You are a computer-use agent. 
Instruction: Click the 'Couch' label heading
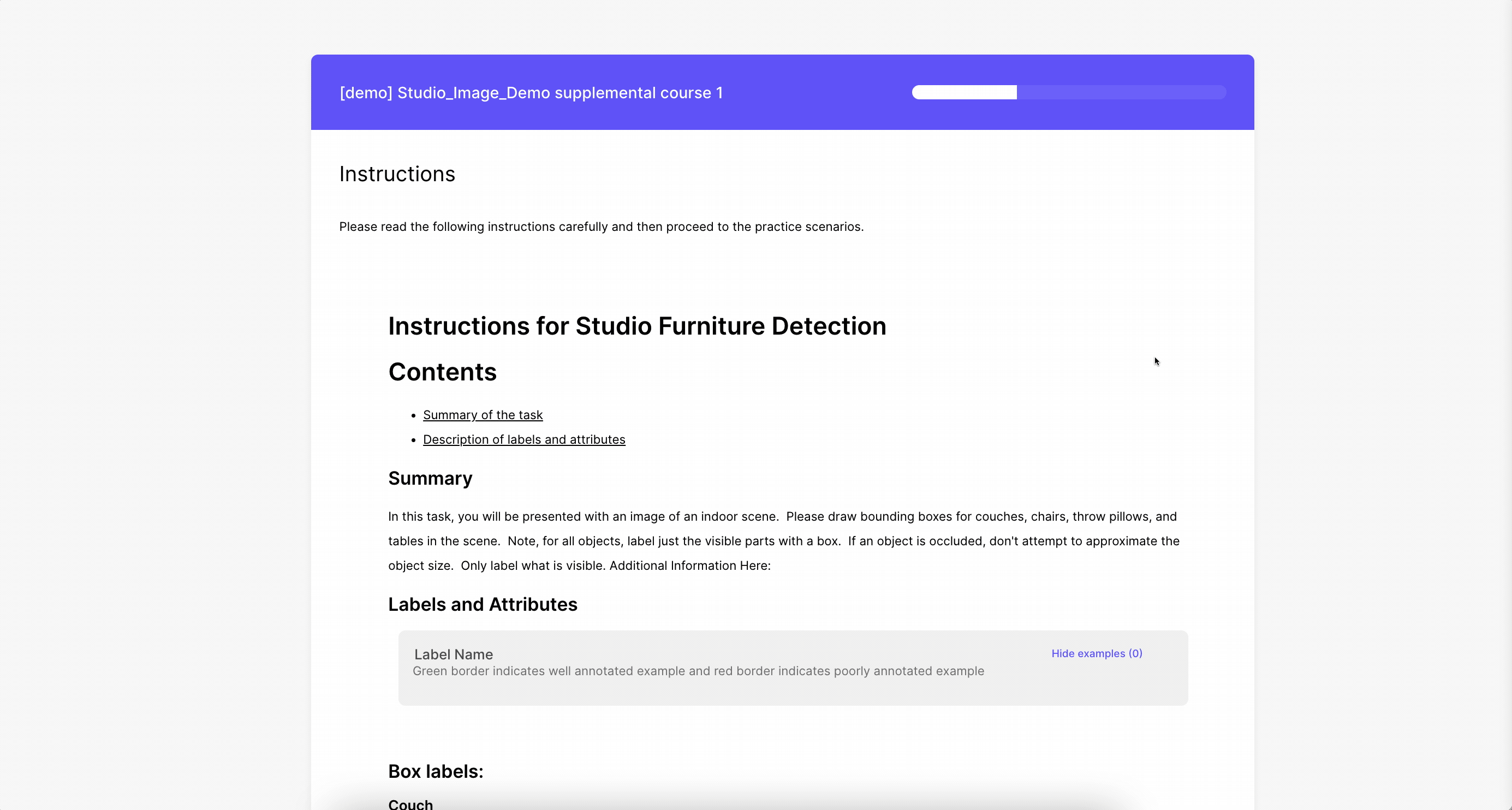pos(410,803)
